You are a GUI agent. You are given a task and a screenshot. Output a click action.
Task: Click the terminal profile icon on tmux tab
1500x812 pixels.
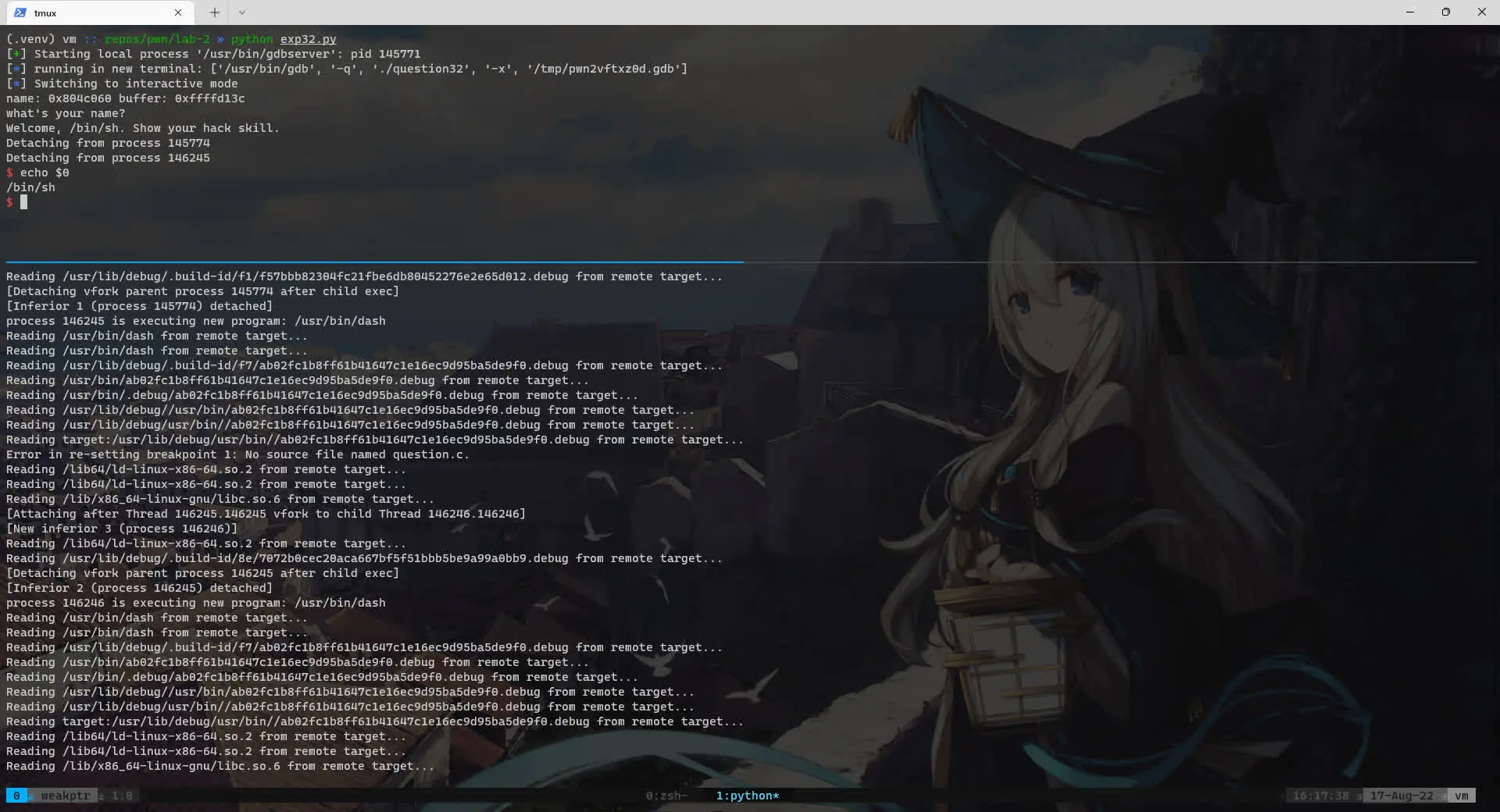[x=20, y=12]
